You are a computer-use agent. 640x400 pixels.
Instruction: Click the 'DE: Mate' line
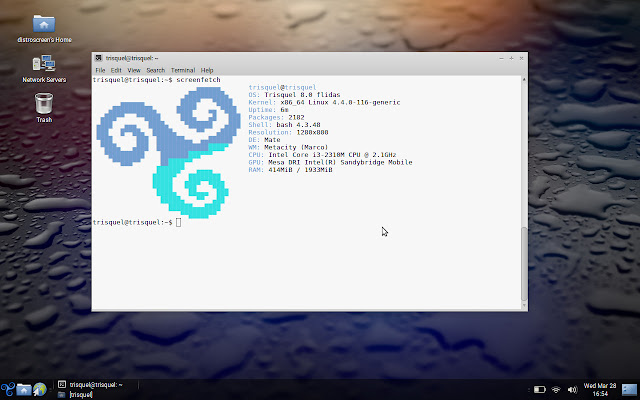pyautogui.click(x=264, y=140)
